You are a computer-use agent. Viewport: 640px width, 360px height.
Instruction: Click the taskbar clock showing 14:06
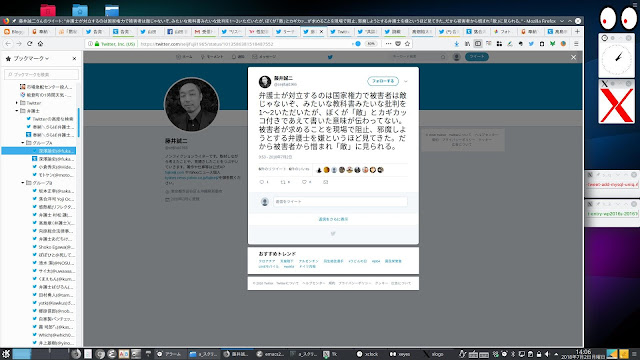pos(583,354)
